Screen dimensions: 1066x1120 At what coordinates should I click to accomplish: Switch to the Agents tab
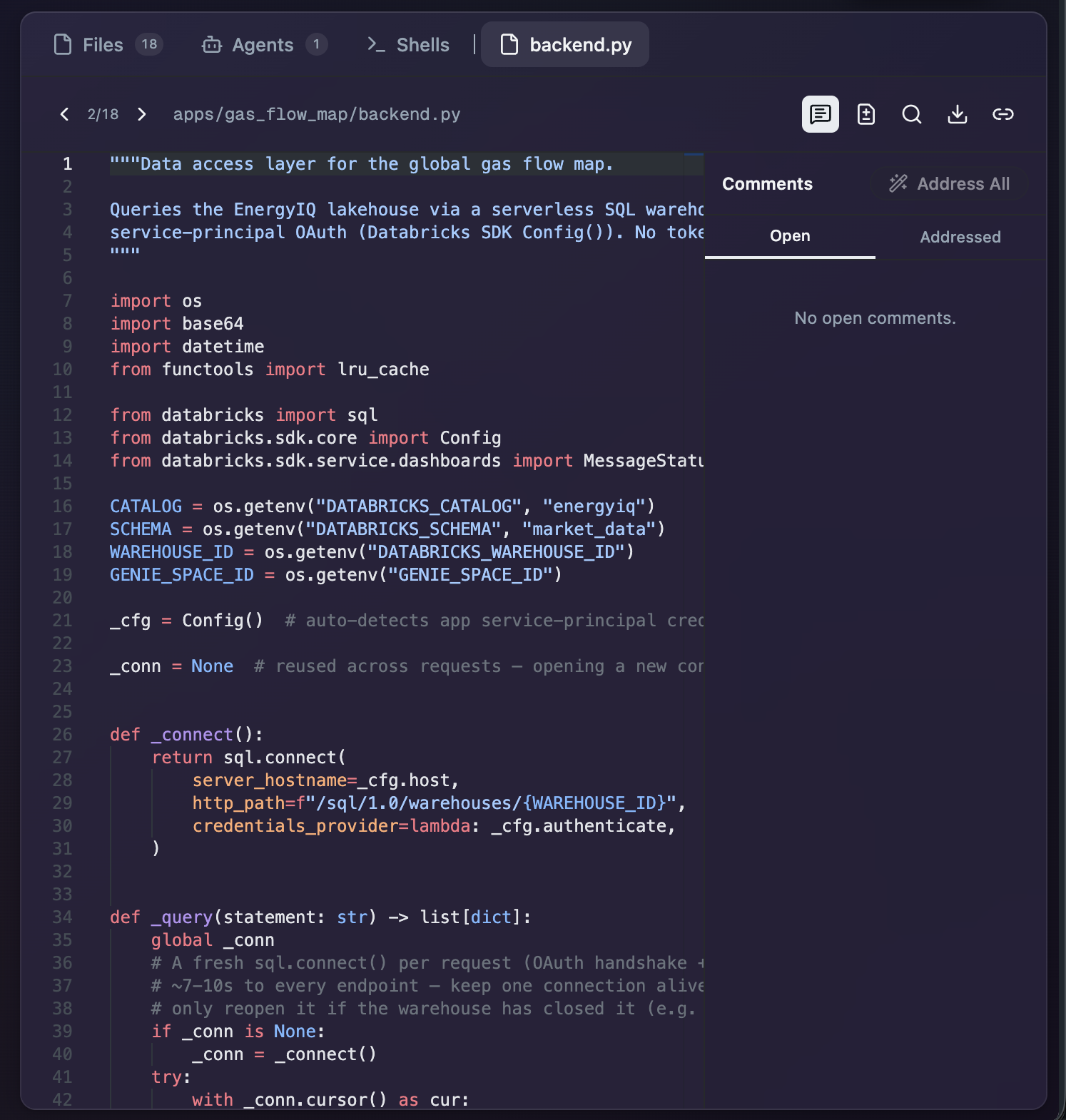264,45
